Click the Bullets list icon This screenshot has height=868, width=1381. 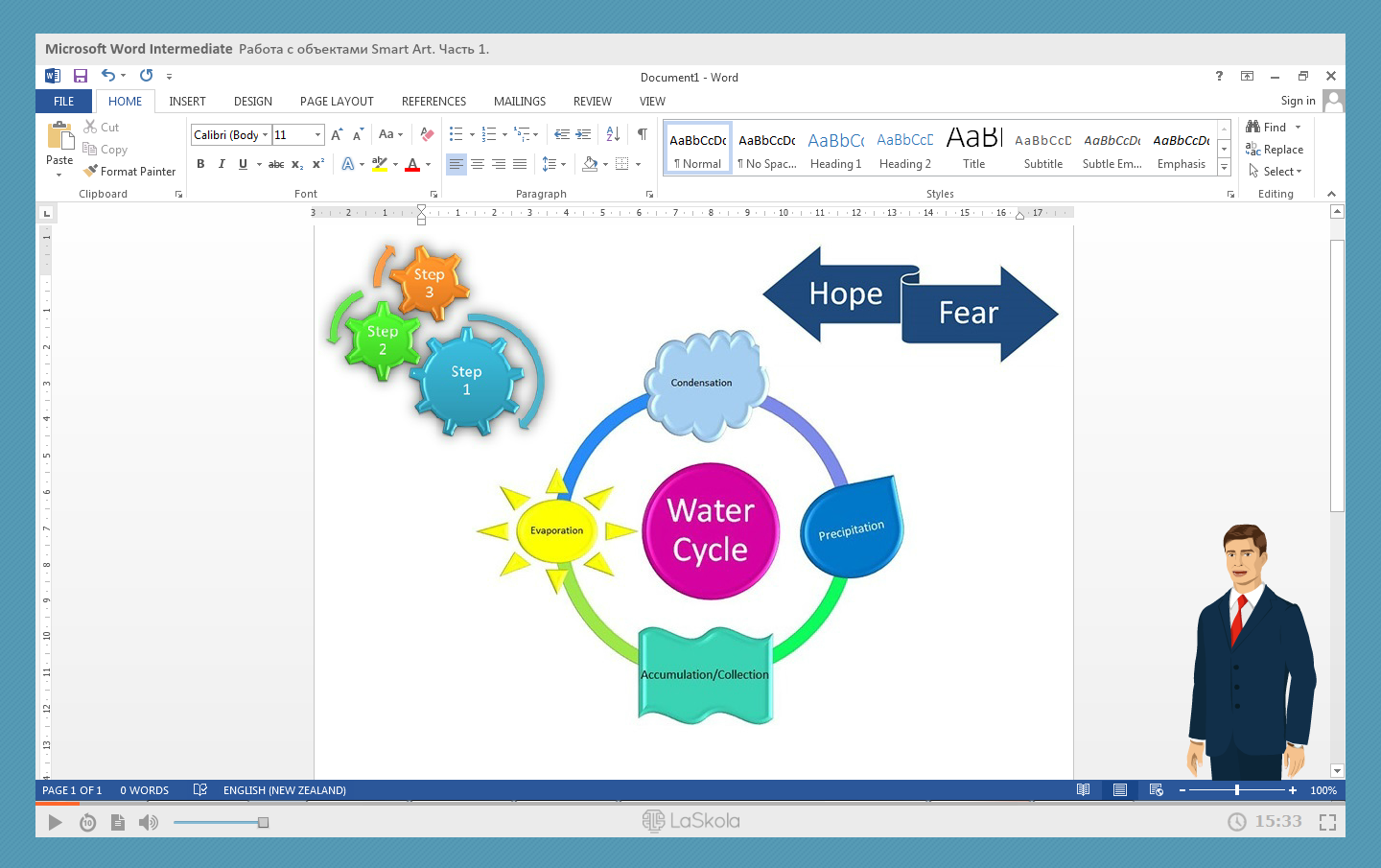(456, 134)
